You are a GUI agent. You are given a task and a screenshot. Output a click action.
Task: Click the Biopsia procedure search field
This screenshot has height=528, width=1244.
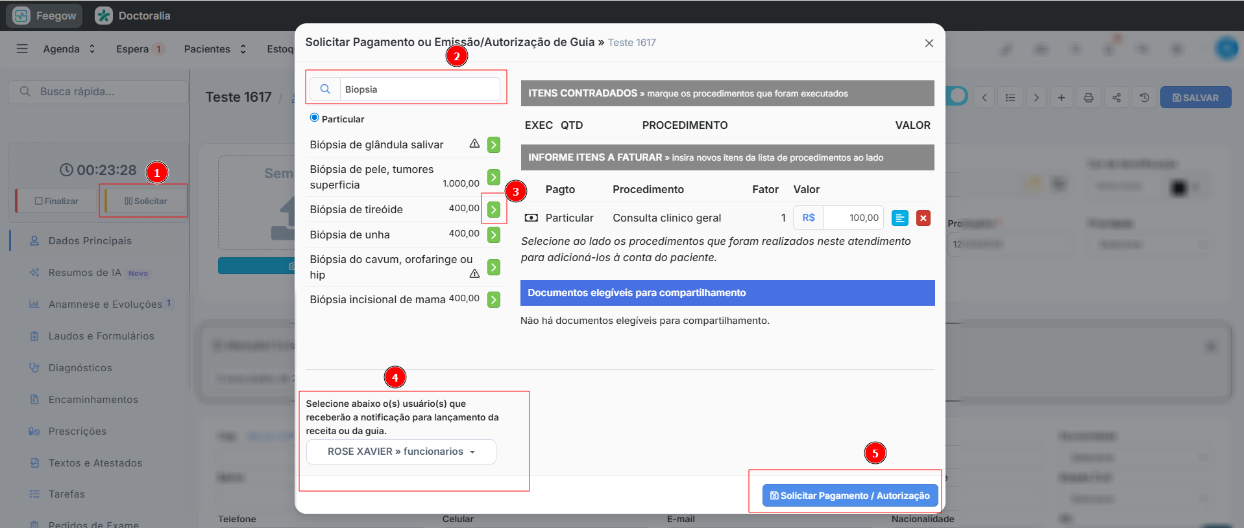(x=419, y=89)
